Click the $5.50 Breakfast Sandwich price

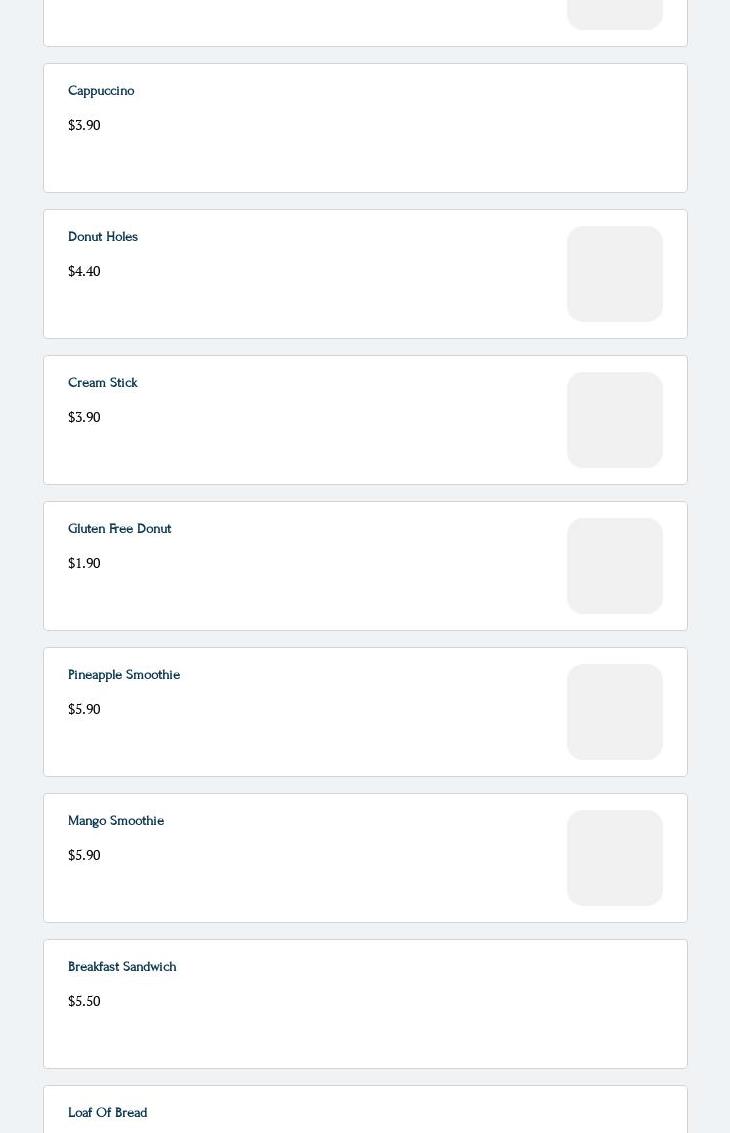coord(84,1002)
